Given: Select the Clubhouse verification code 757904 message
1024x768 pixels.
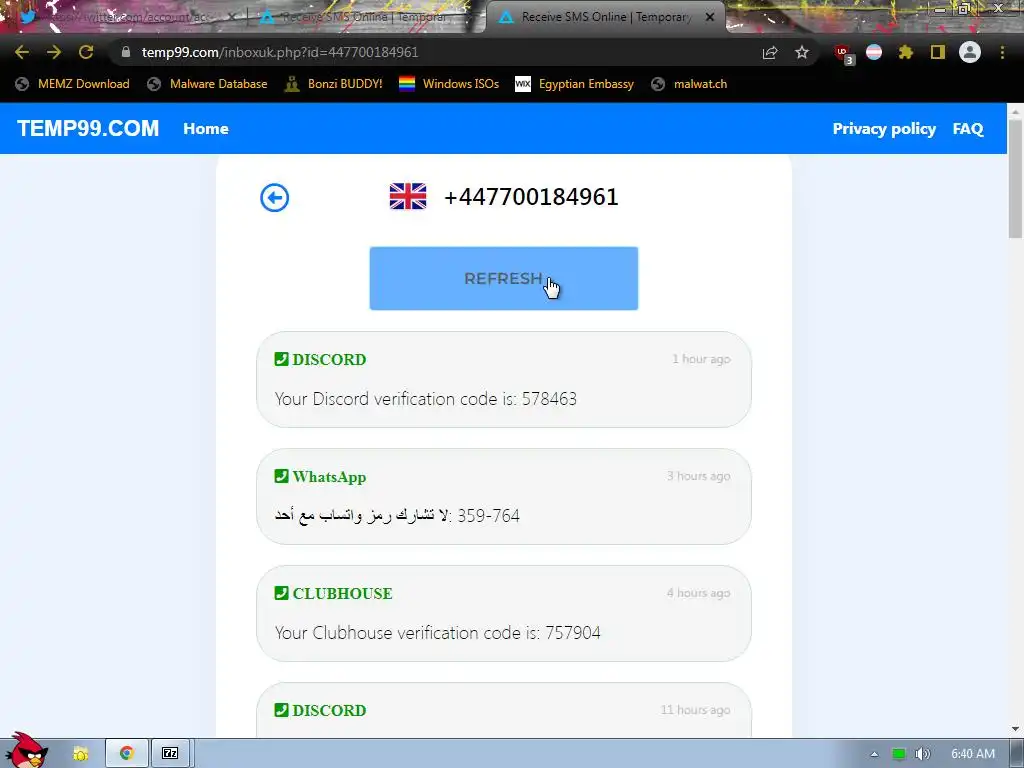Looking at the screenshot, I should (438, 632).
